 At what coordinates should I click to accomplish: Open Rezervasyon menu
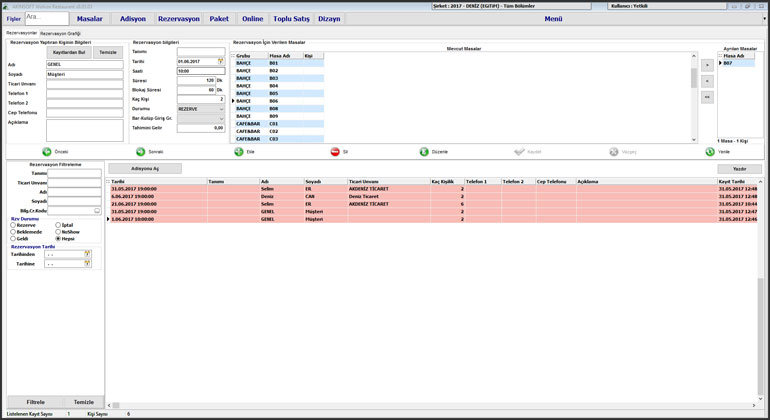(179, 19)
